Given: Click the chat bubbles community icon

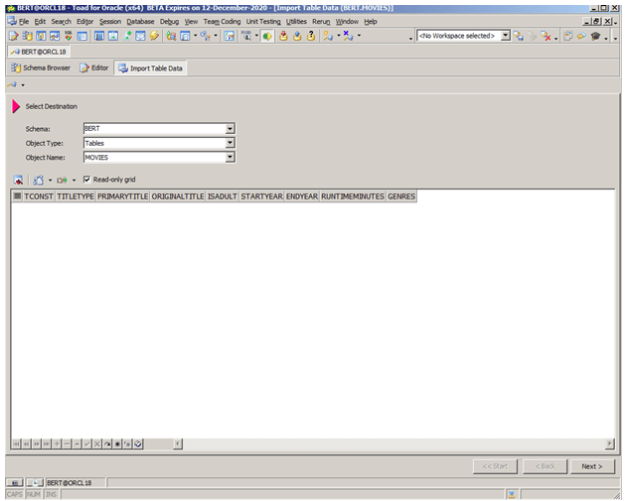Looking at the screenshot, I should coord(582,36).
